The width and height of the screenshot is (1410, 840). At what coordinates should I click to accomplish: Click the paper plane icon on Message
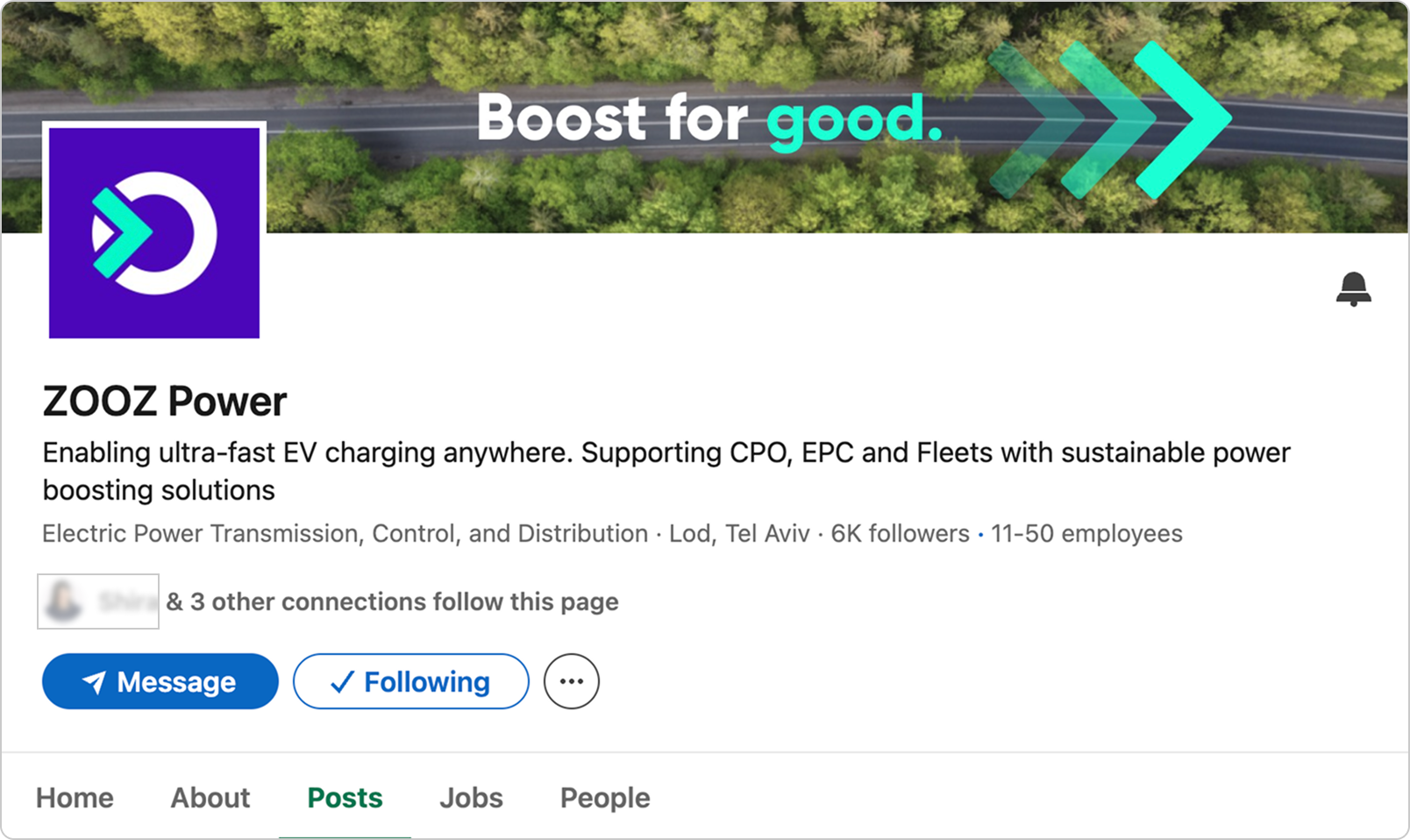(94, 682)
